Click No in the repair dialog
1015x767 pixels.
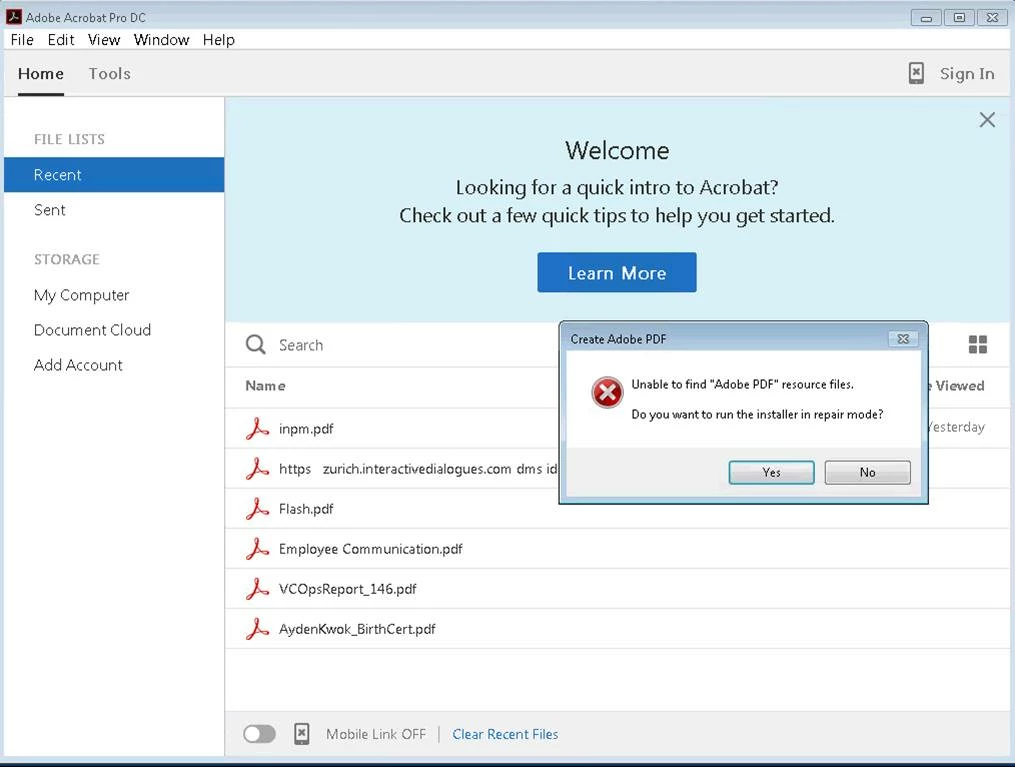[x=867, y=472]
